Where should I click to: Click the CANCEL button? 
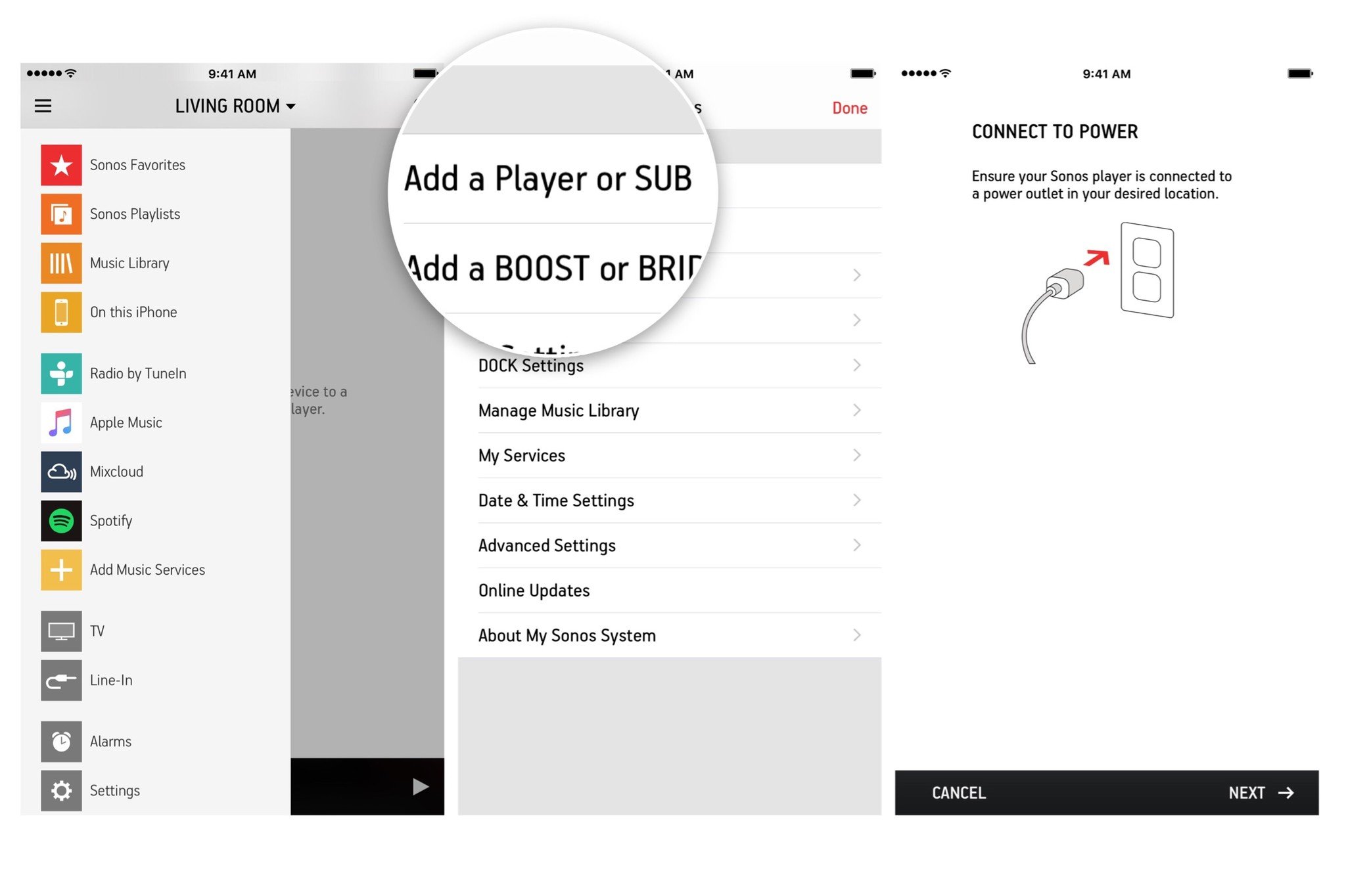[x=958, y=792]
